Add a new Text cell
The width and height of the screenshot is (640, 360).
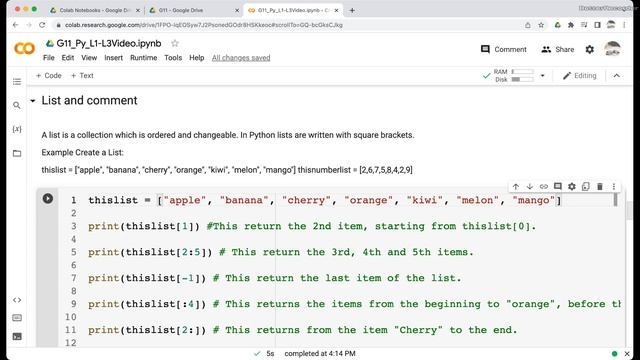[82, 76]
